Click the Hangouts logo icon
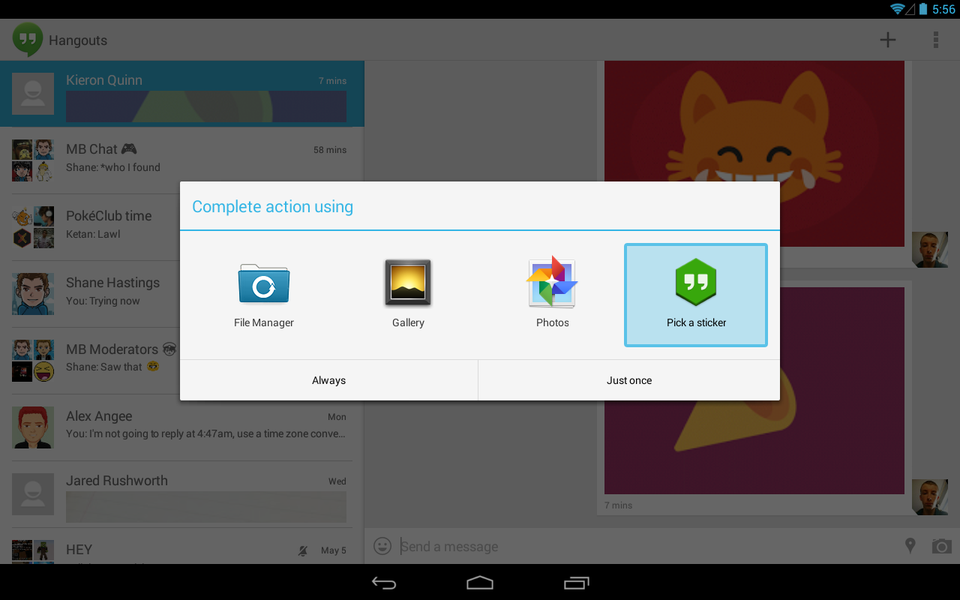Screen dimensions: 960x600 click(x=27, y=40)
